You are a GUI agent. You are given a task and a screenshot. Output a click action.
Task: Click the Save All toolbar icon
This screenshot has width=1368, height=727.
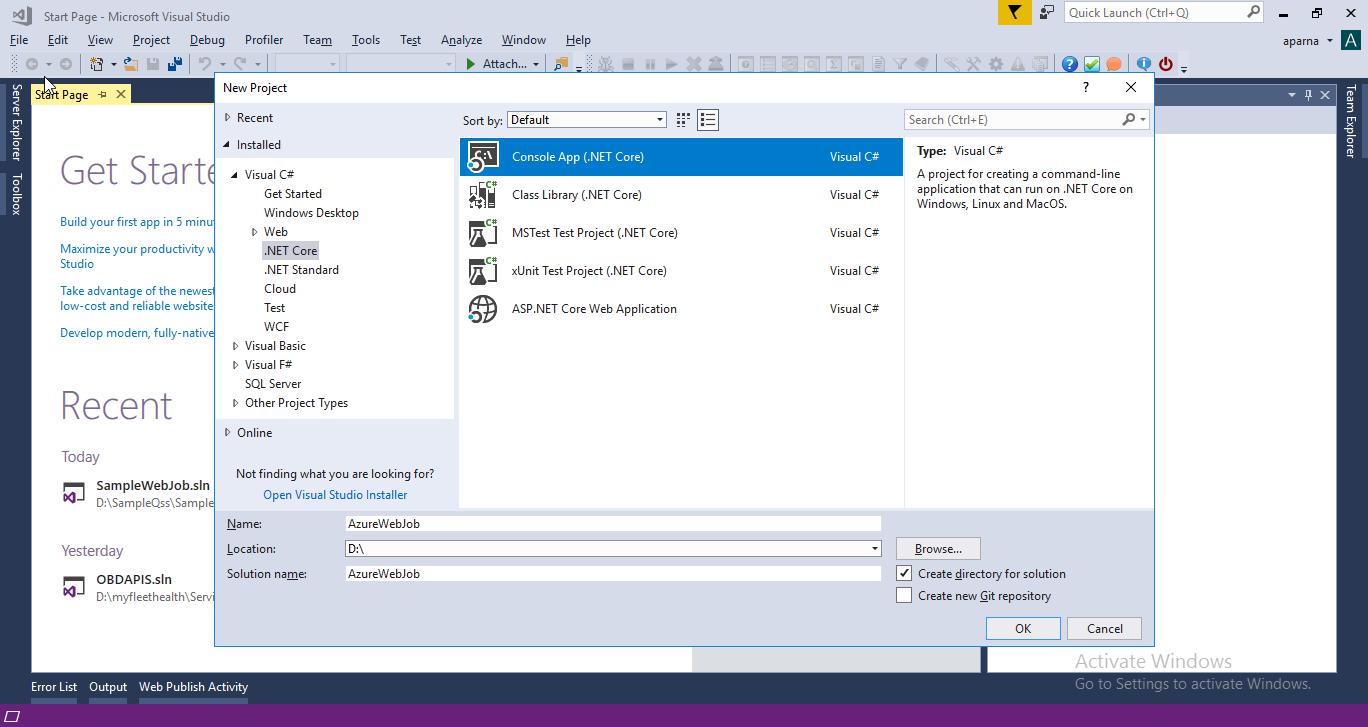tap(175, 64)
